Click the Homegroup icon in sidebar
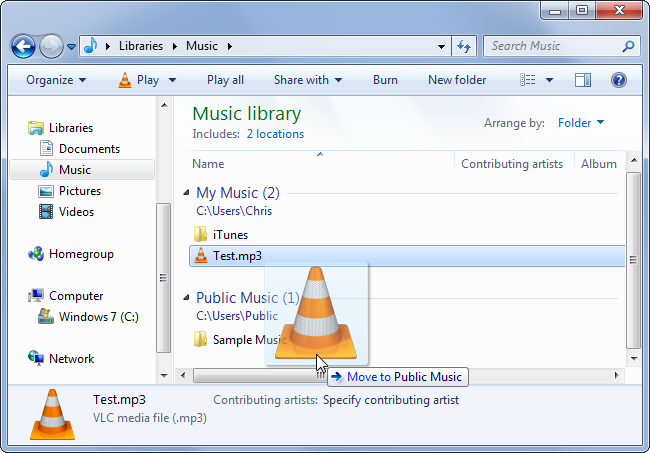This screenshot has height=453, width=650. point(36,254)
